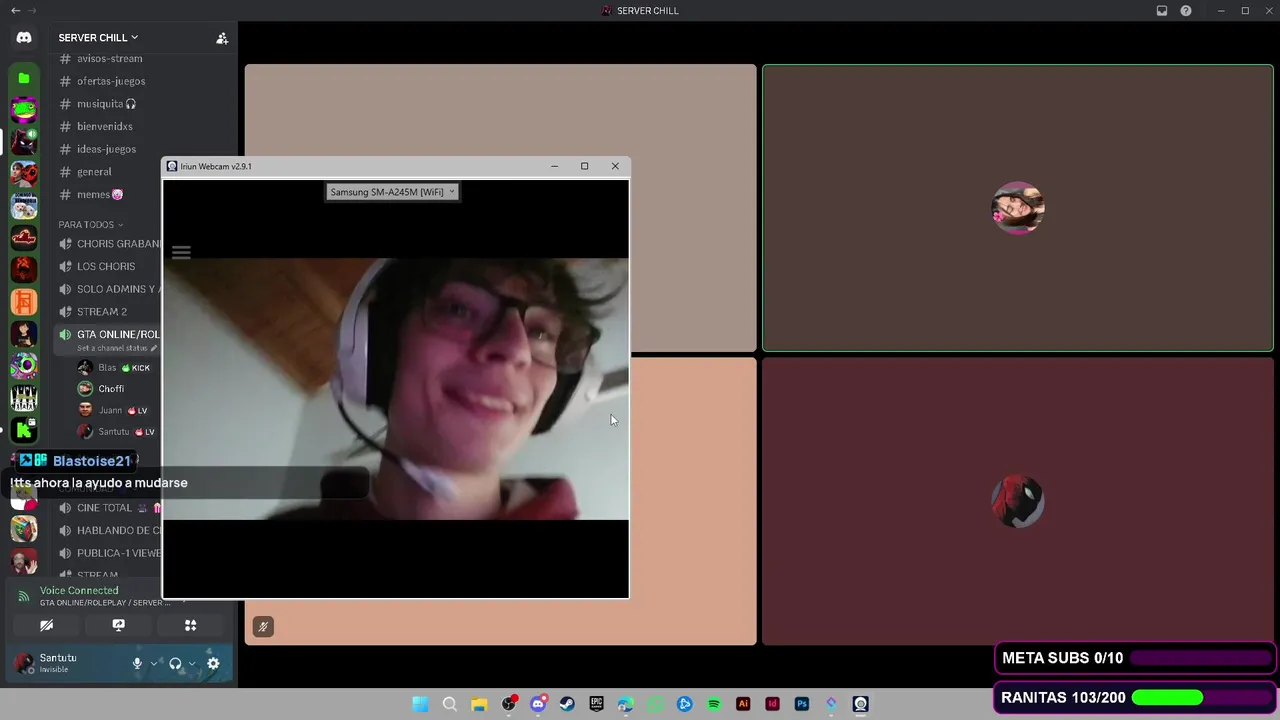Viewport: 1280px width, 720px height.
Task: Open microphone input options arrow
Action: (x=153, y=663)
